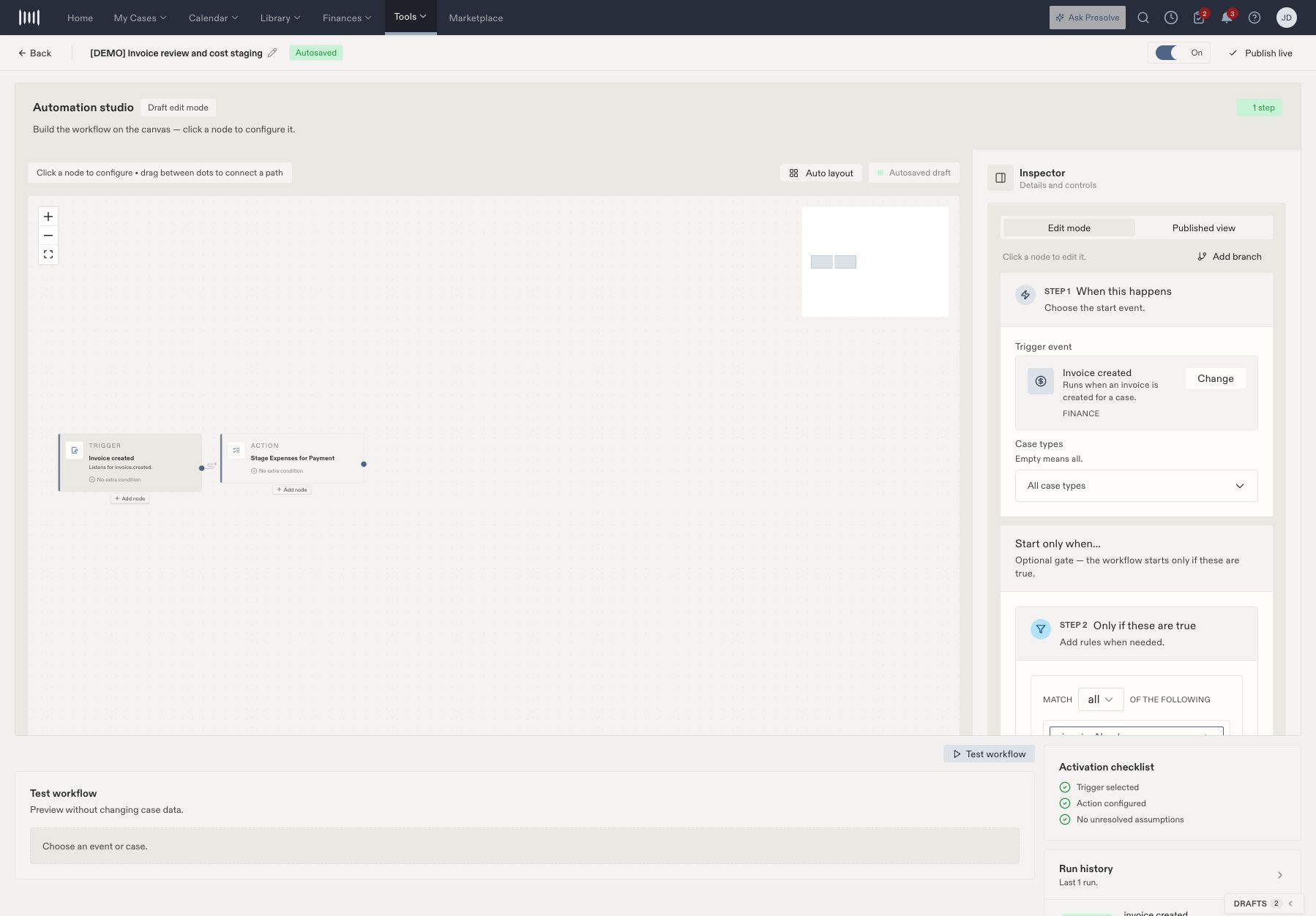This screenshot has height=916, width=1316.
Task: Open the notifications bell icon
Action: [1227, 18]
